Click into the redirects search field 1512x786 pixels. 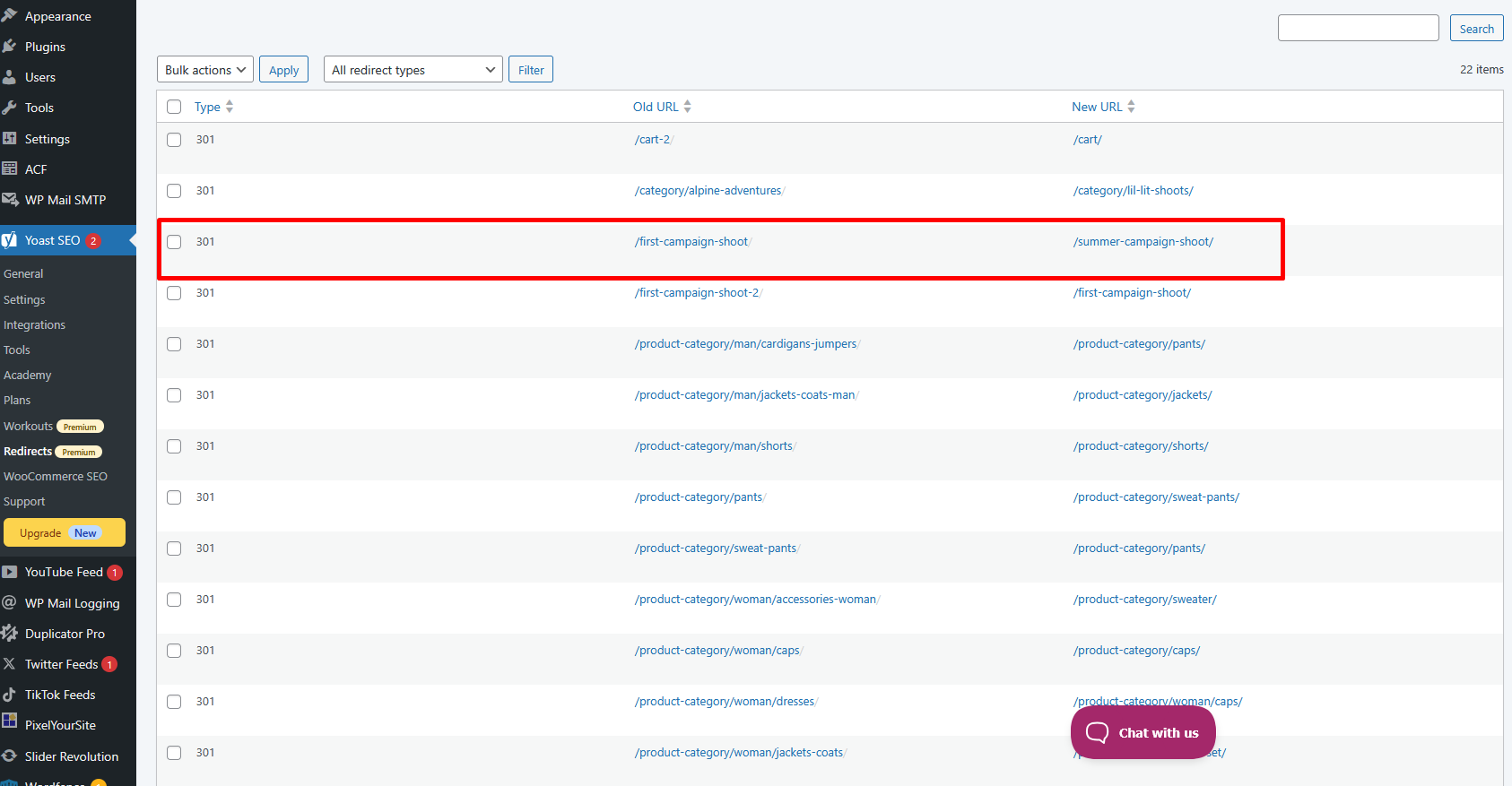[x=1358, y=29]
